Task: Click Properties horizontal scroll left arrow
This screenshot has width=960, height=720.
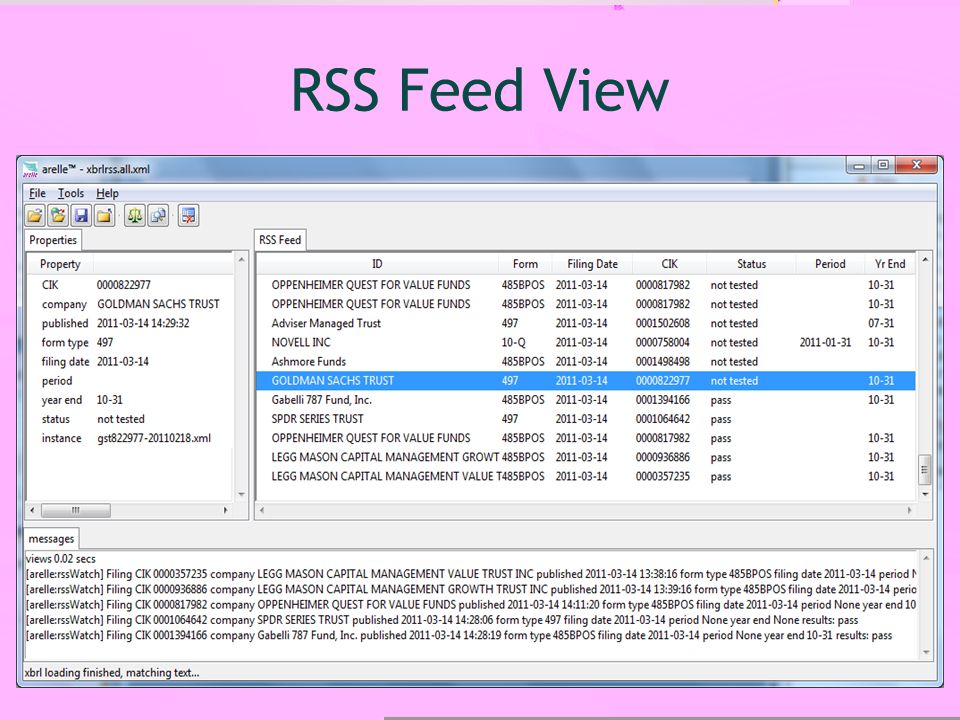Action: 32,510
